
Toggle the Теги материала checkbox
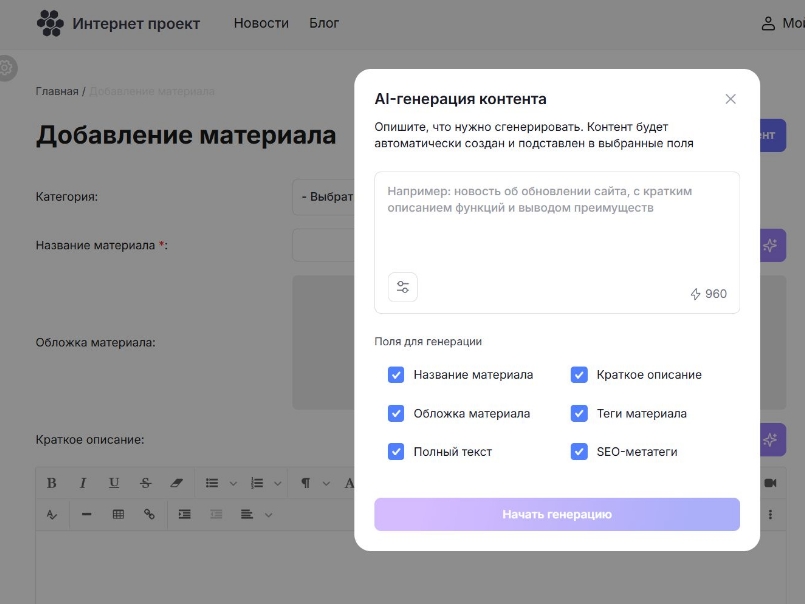pos(579,413)
